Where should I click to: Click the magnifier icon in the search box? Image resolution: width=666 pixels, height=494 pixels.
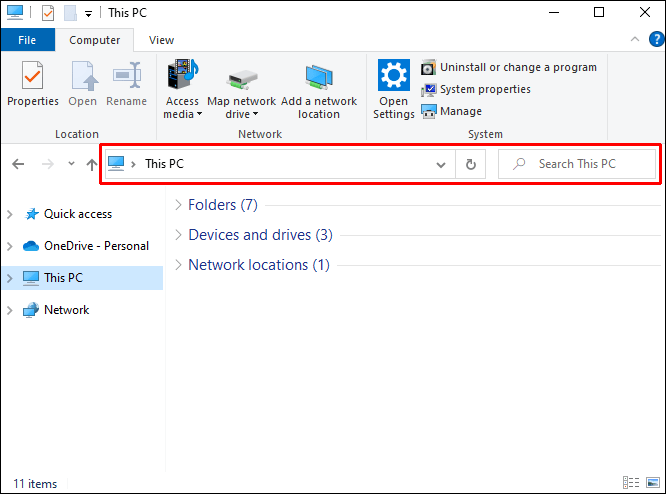click(519, 164)
